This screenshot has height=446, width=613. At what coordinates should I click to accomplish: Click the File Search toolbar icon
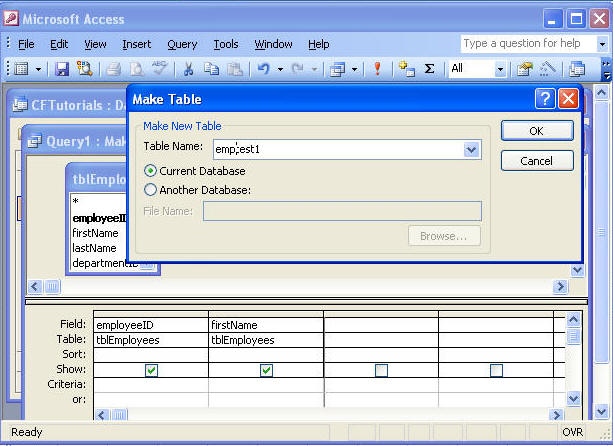[x=84, y=68]
